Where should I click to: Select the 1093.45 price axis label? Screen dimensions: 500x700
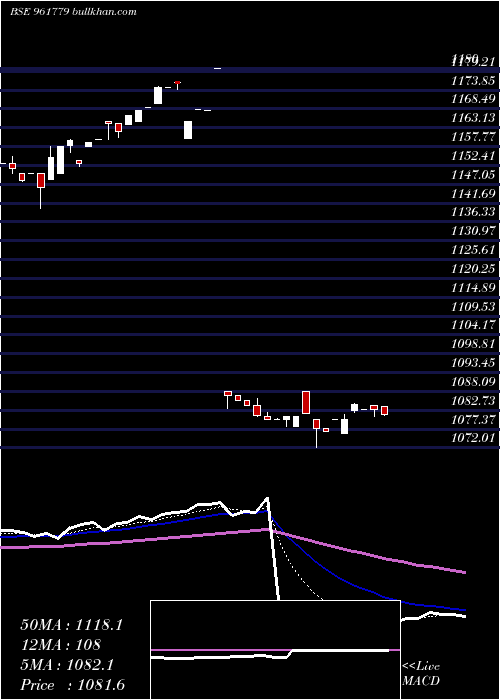pos(473,362)
